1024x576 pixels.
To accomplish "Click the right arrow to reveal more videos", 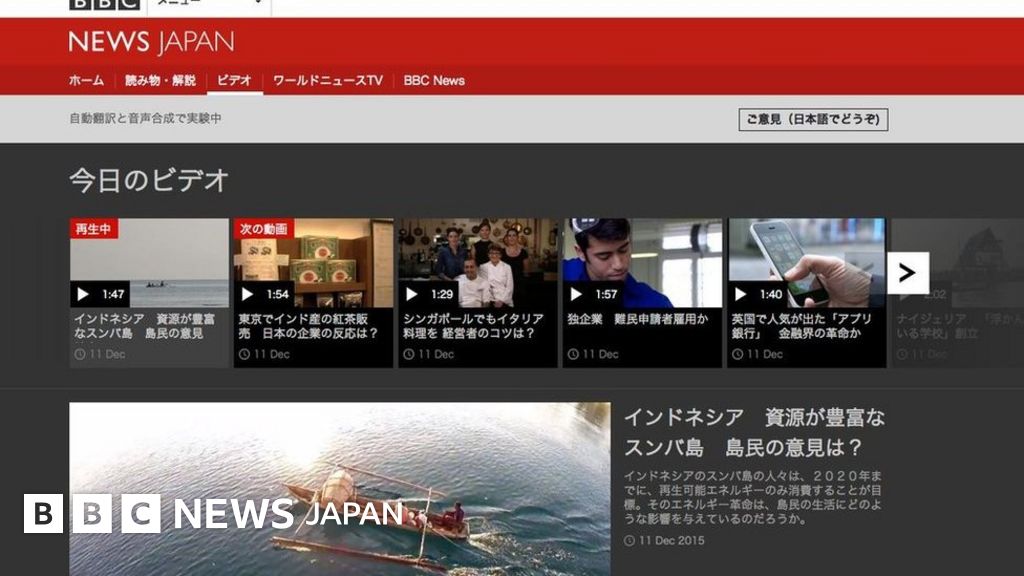I will [906, 272].
